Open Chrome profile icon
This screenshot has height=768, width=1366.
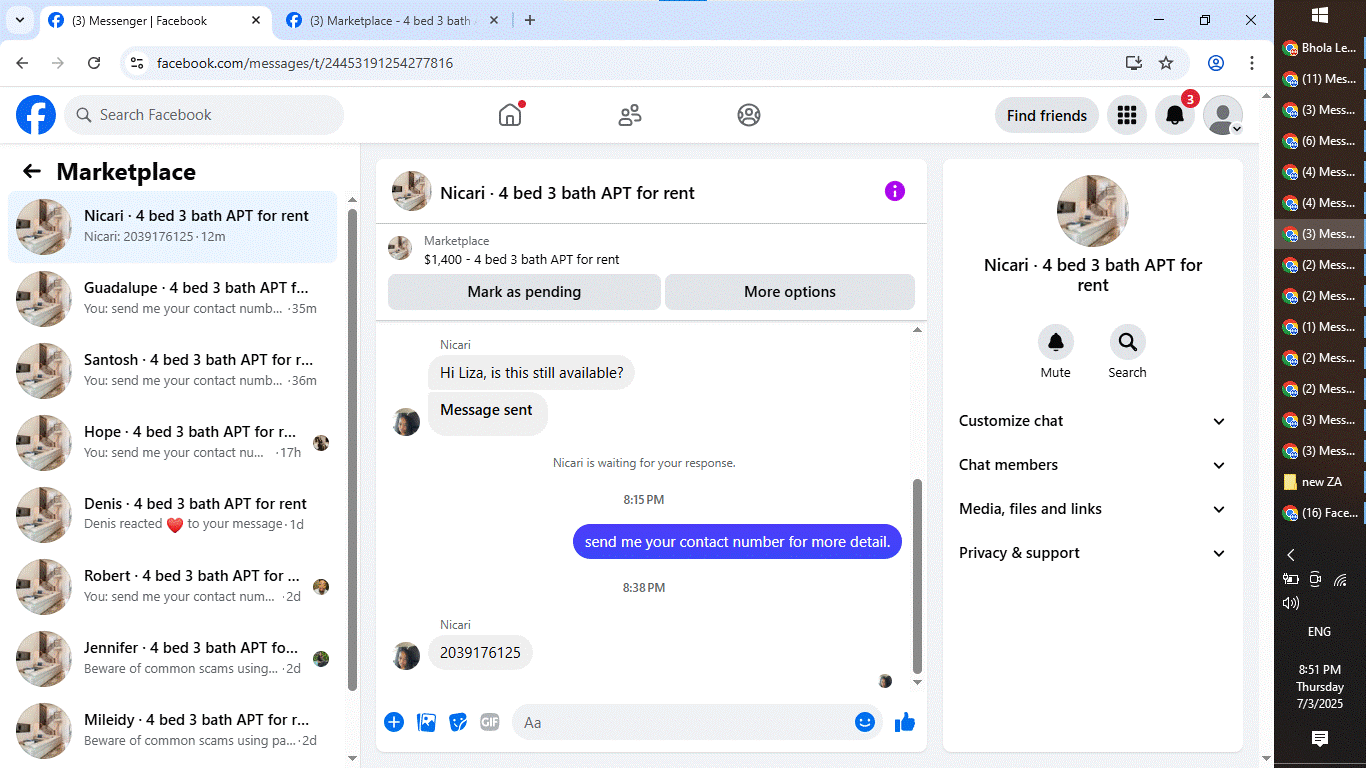coord(1216,63)
